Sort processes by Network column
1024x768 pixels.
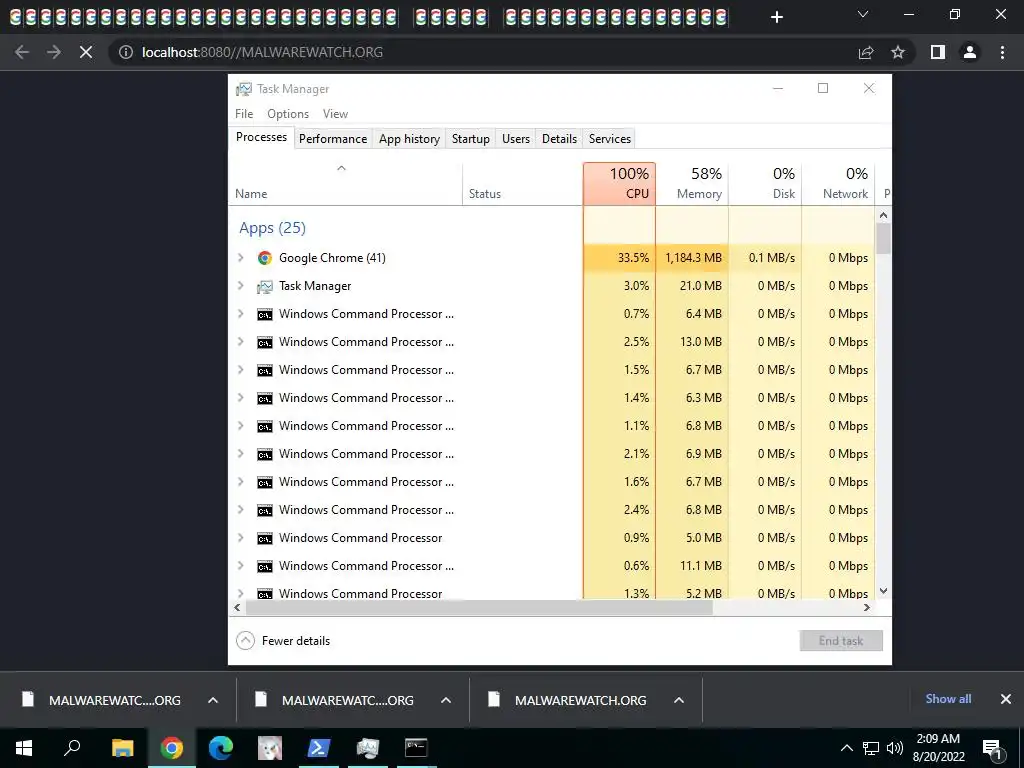[839, 184]
